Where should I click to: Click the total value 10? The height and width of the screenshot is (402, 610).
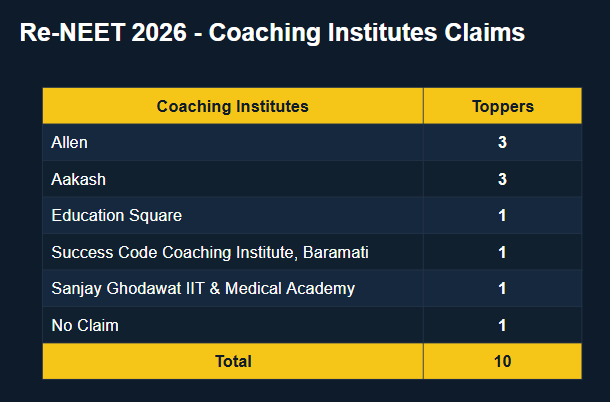point(502,361)
